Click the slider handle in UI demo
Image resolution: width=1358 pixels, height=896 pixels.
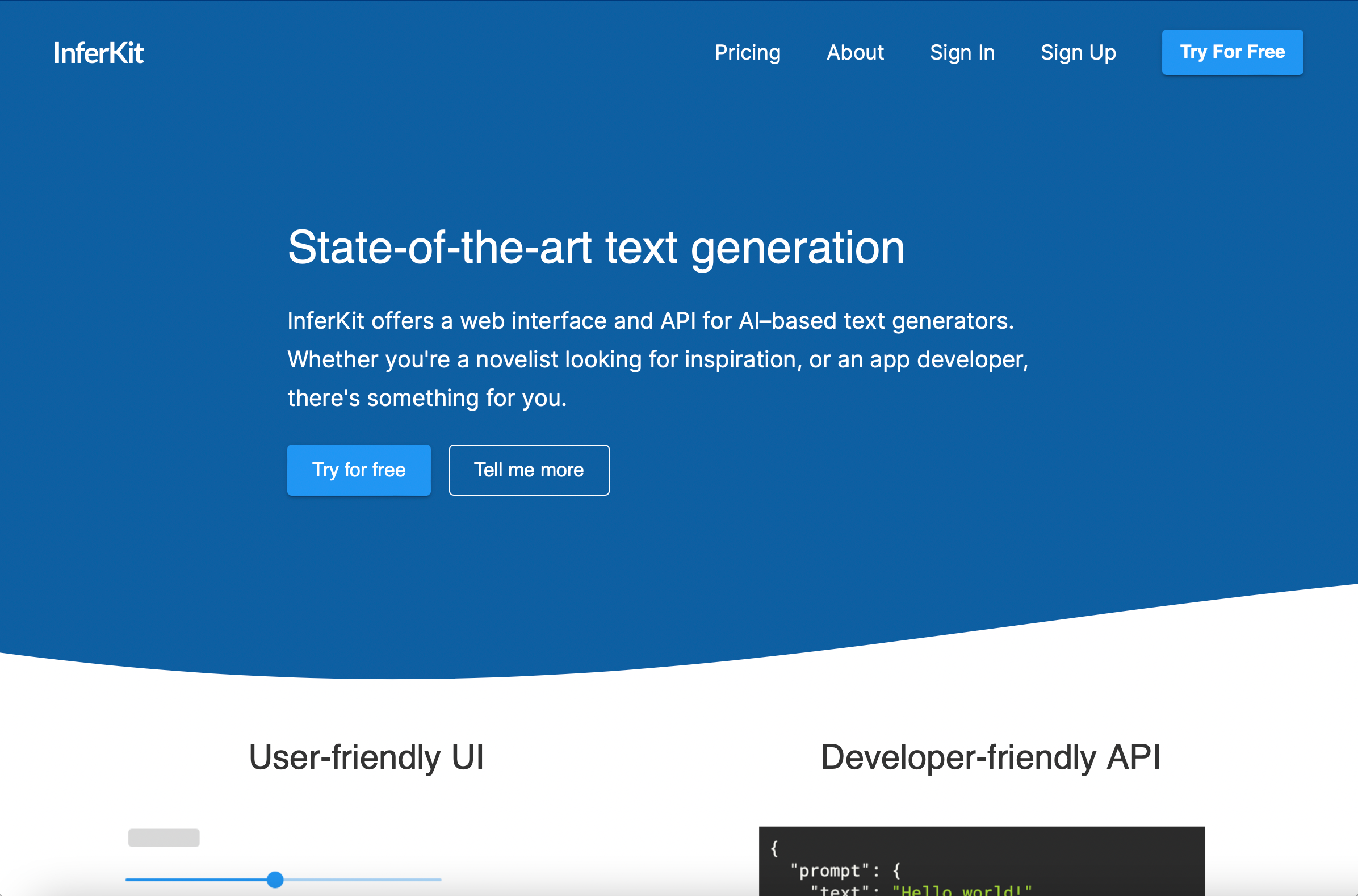275,880
